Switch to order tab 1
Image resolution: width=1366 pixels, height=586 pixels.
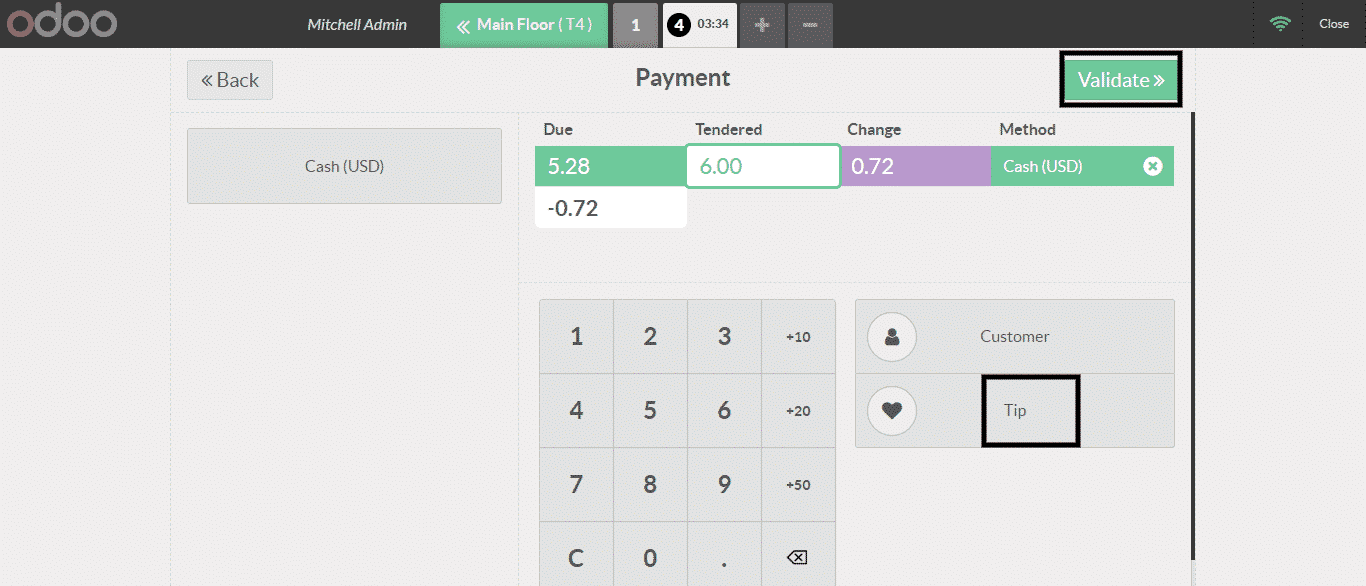(x=635, y=25)
